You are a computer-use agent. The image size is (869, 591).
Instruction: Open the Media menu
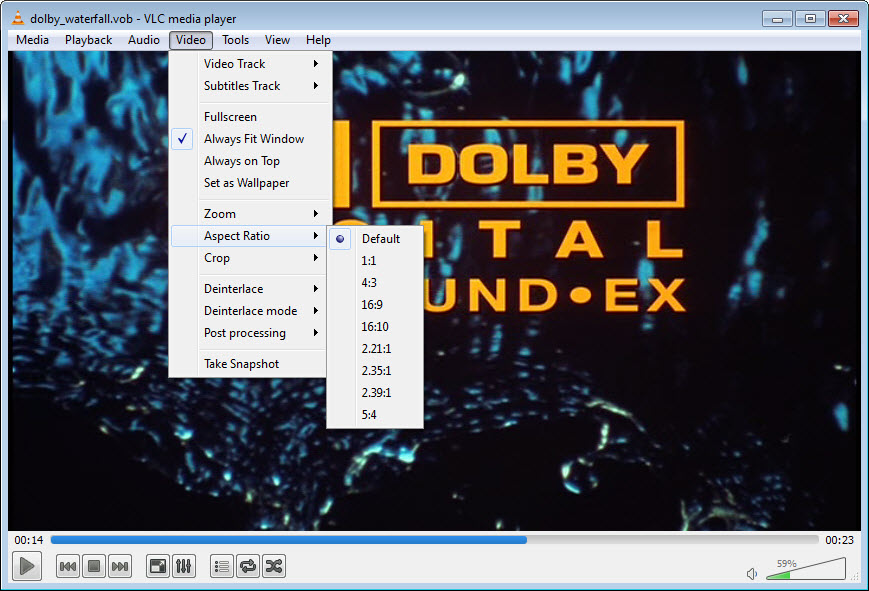tap(32, 40)
